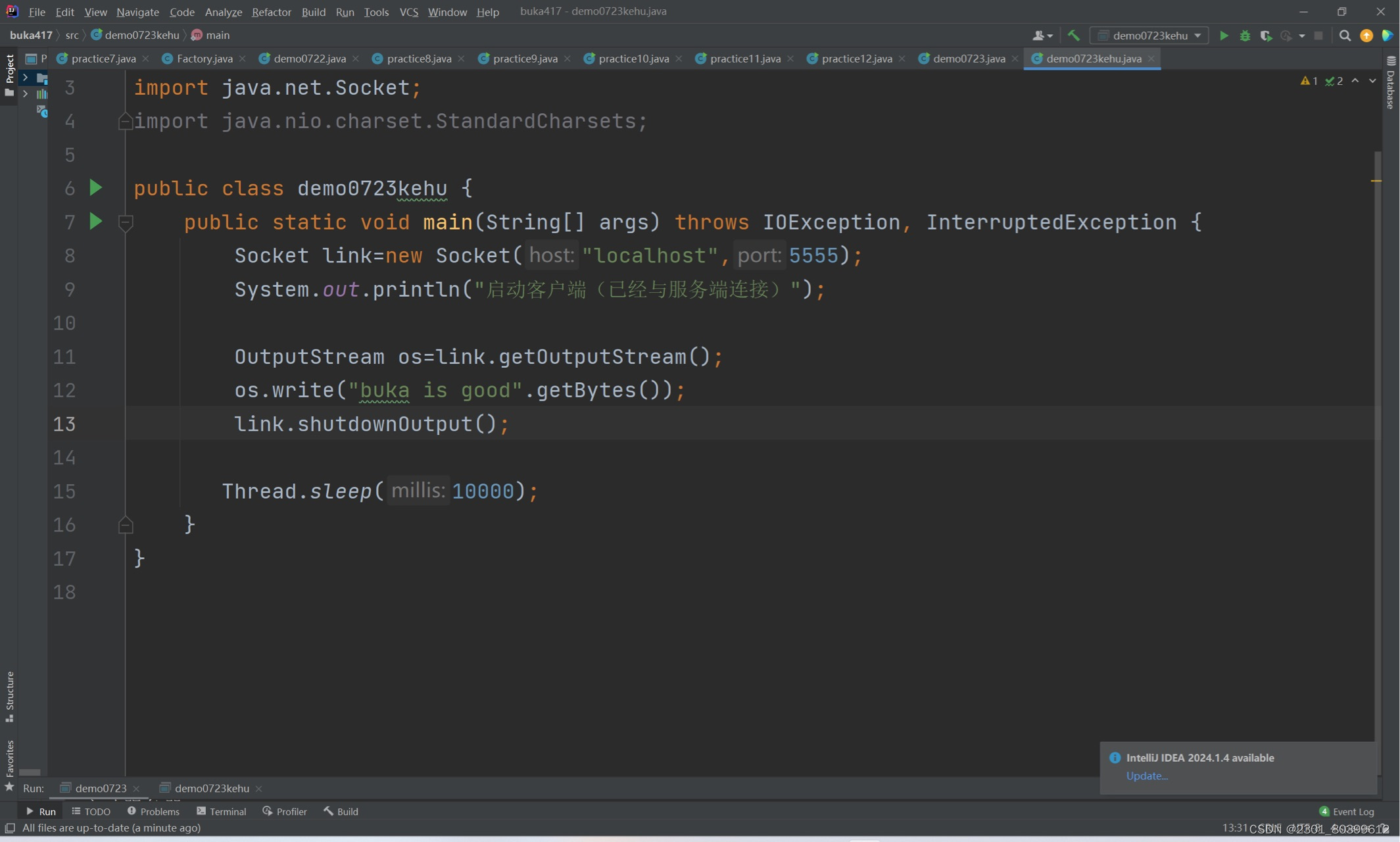
Task: Click the fold end marker at line 16
Action: point(125,525)
